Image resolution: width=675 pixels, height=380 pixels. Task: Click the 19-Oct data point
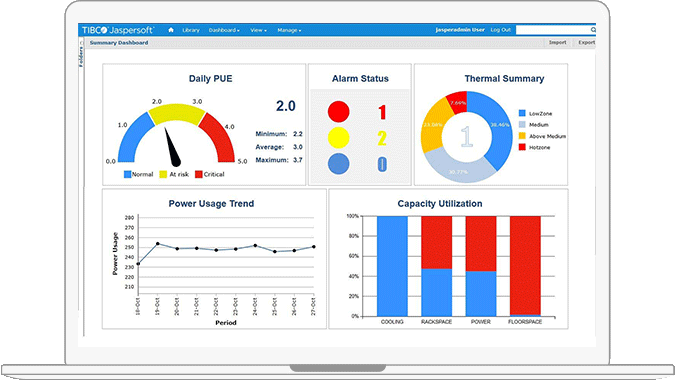click(158, 244)
